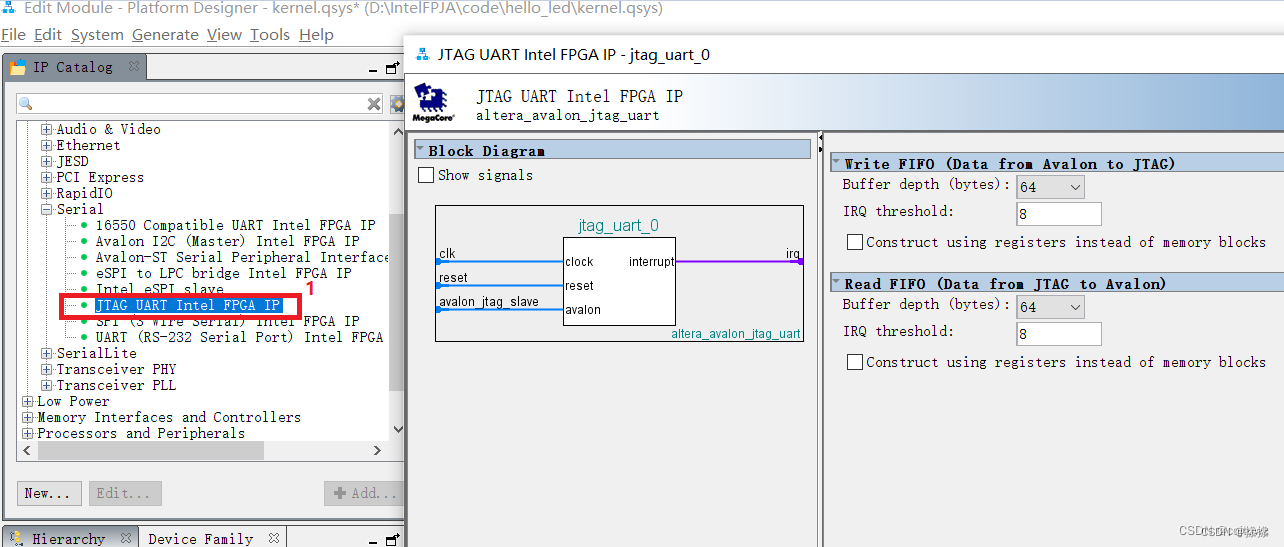Click the jtag_uart_0 block in diagram
1284x547 pixels.
[x=618, y=281]
